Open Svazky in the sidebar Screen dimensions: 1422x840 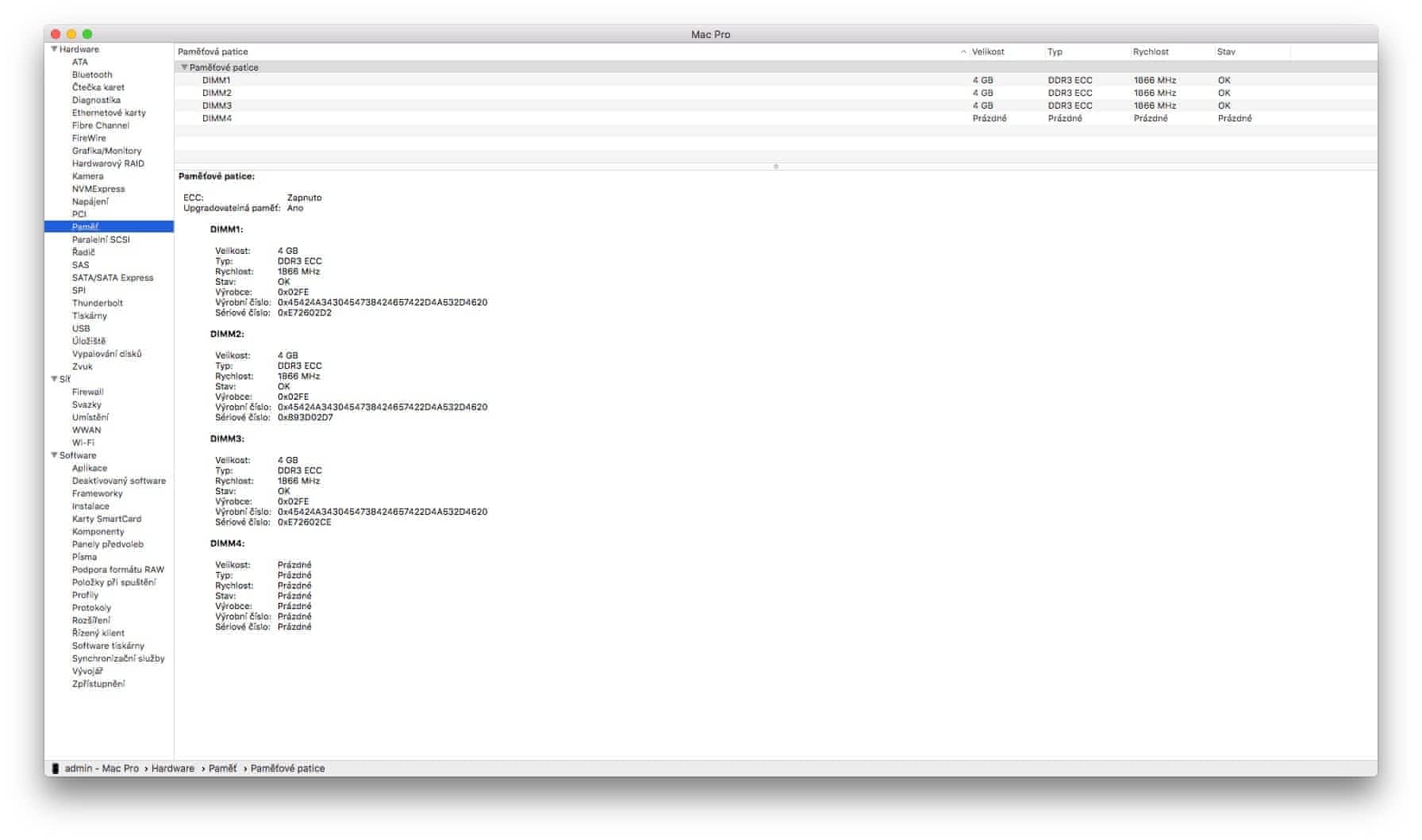tap(86, 405)
